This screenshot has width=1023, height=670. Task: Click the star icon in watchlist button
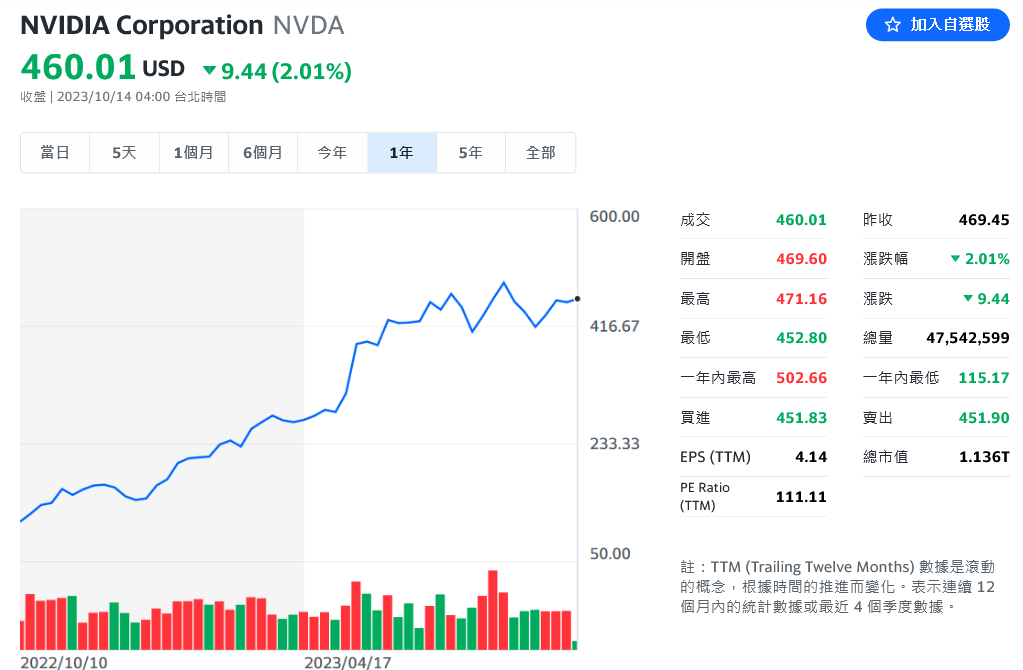[893, 25]
